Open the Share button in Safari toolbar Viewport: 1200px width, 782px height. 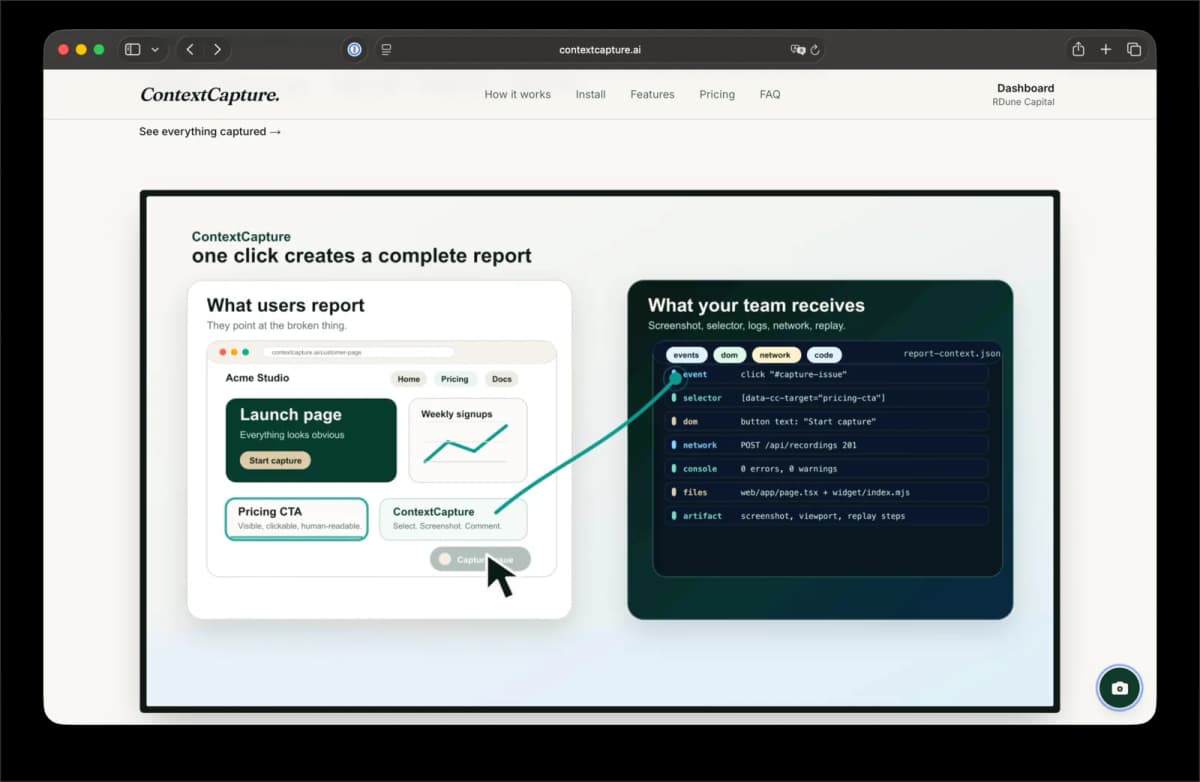point(1078,49)
